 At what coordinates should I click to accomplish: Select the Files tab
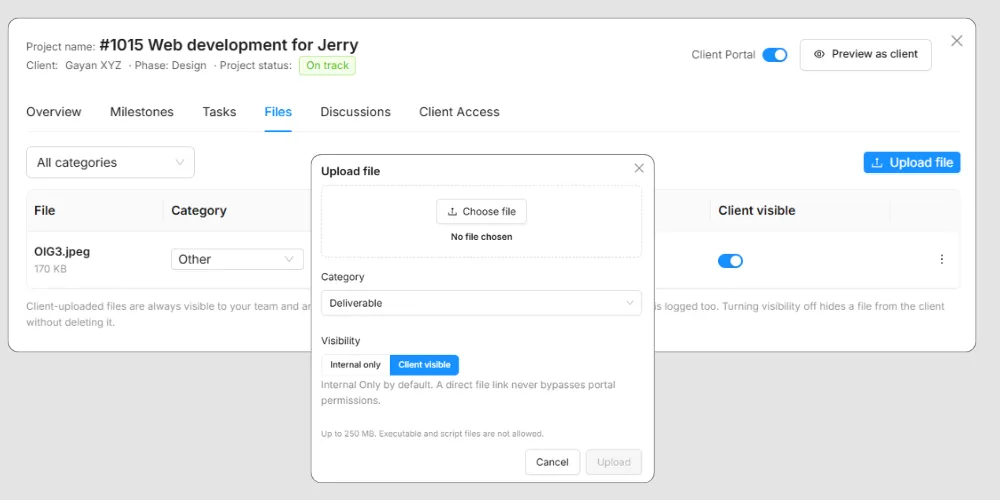click(x=278, y=112)
